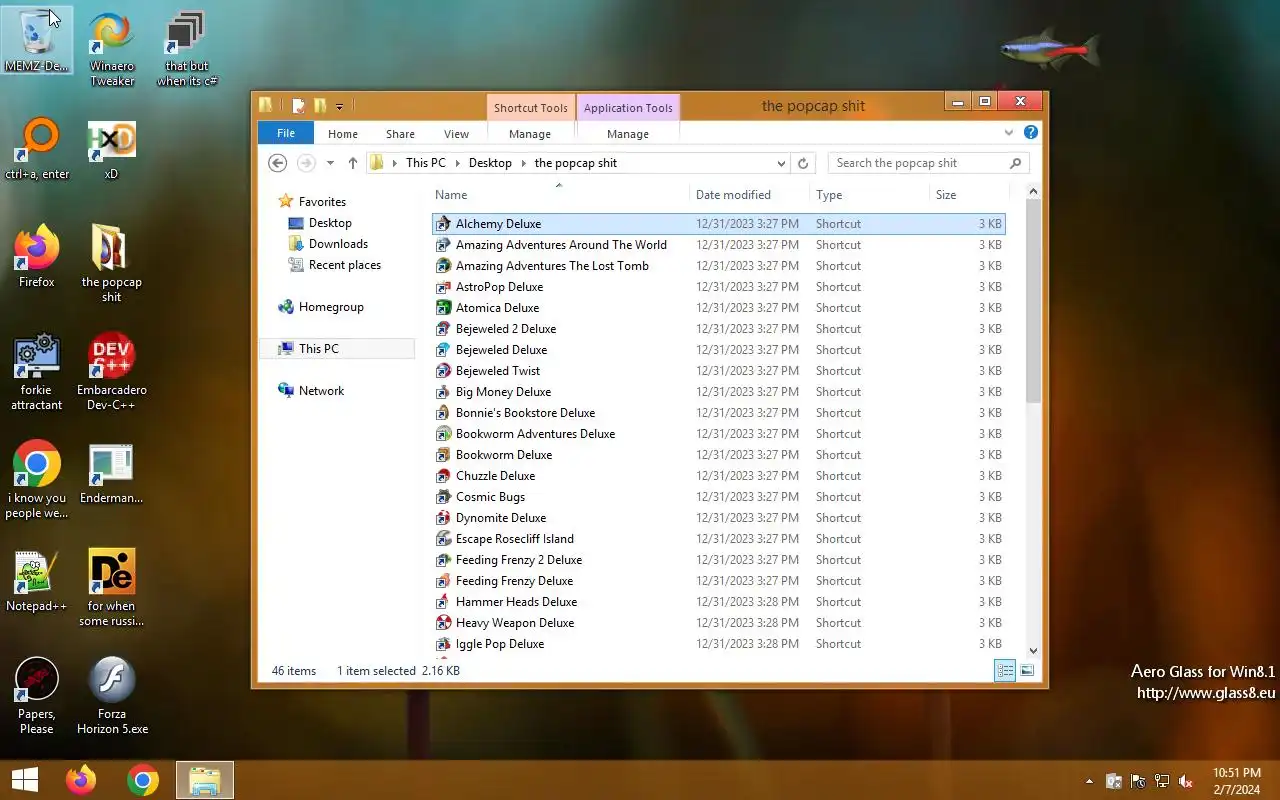Open recent locations dropdown arrow
This screenshot has width=1280, height=800.
pyautogui.click(x=330, y=163)
